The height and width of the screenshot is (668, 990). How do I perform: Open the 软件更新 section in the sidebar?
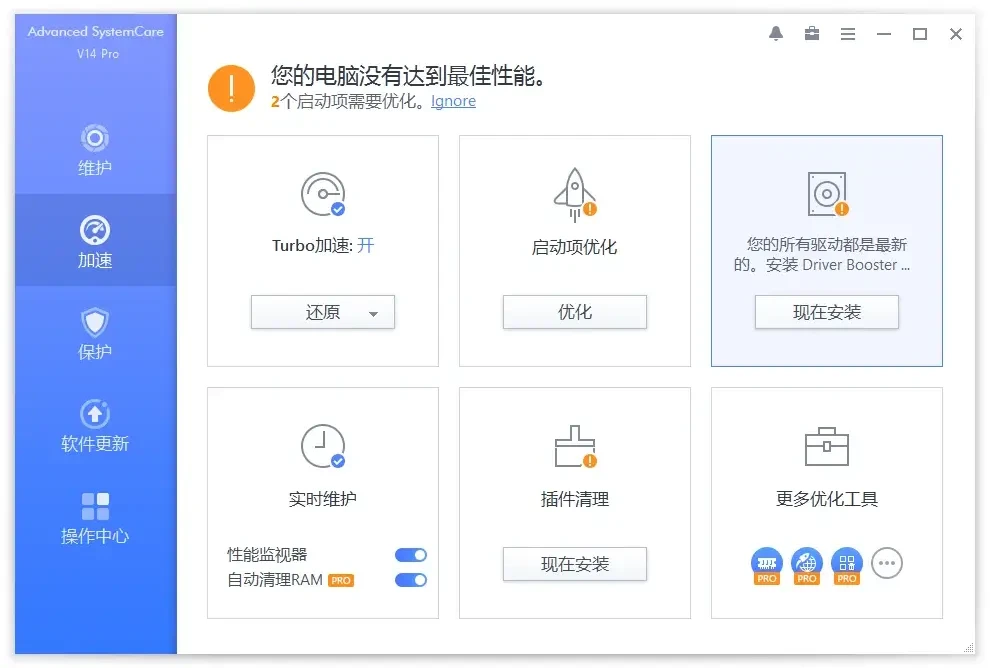click(95, 425)
